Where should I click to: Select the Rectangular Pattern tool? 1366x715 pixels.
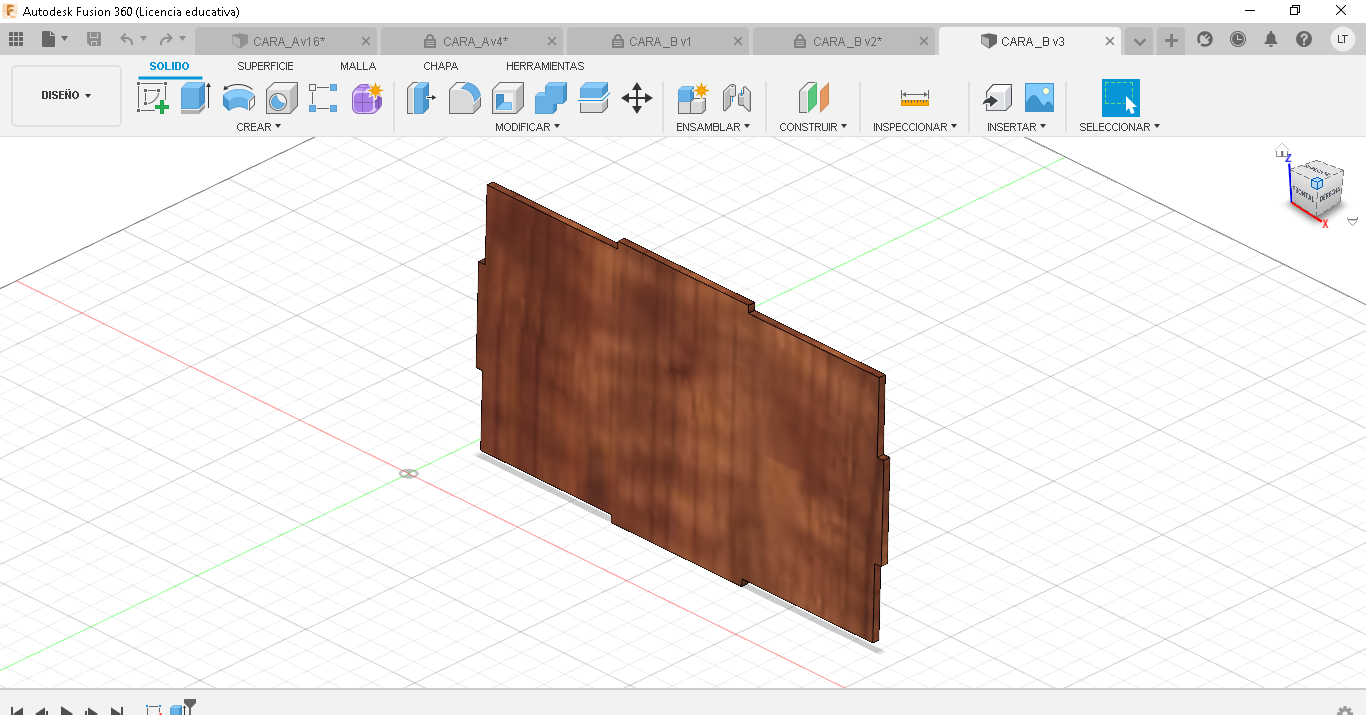323,98
